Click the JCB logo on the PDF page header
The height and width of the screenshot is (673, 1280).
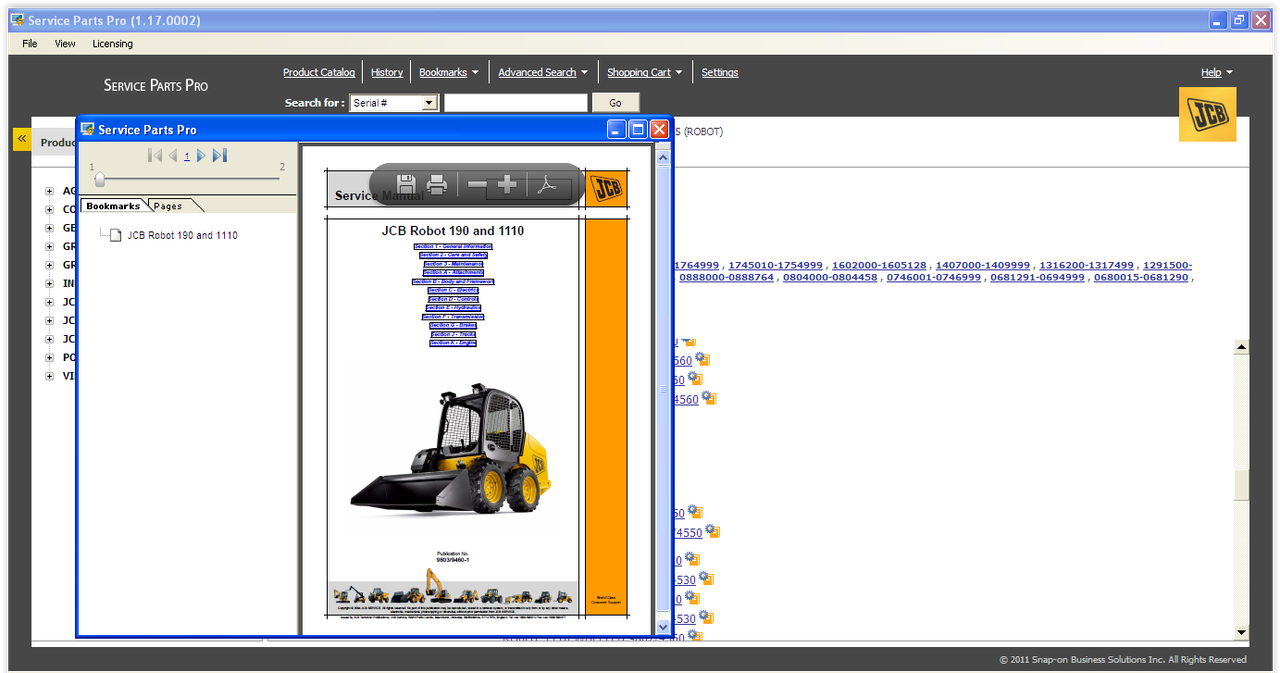point(606,189)
